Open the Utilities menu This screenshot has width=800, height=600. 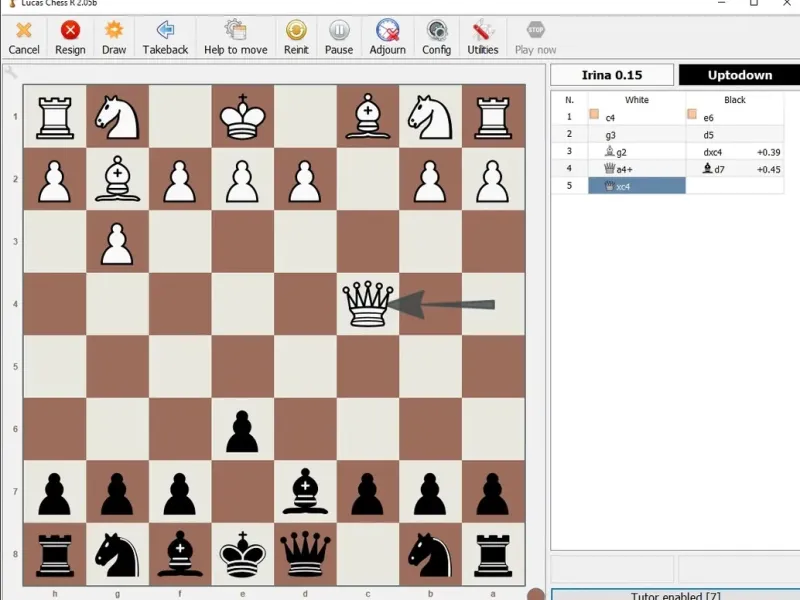coord(483,38)
